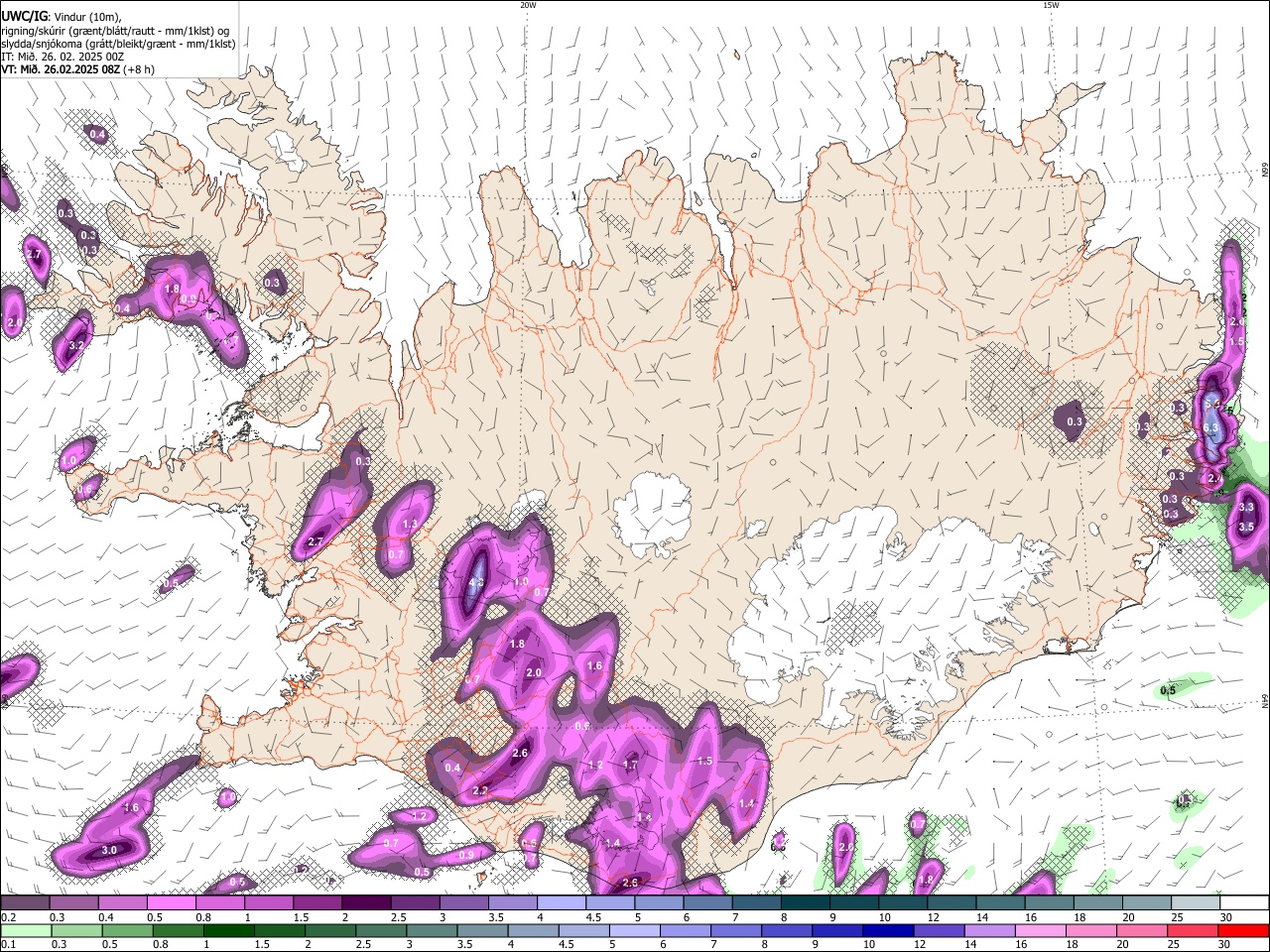
Task: Click the 2.2 precipitation value near the south coast
Action: (480, 790)
